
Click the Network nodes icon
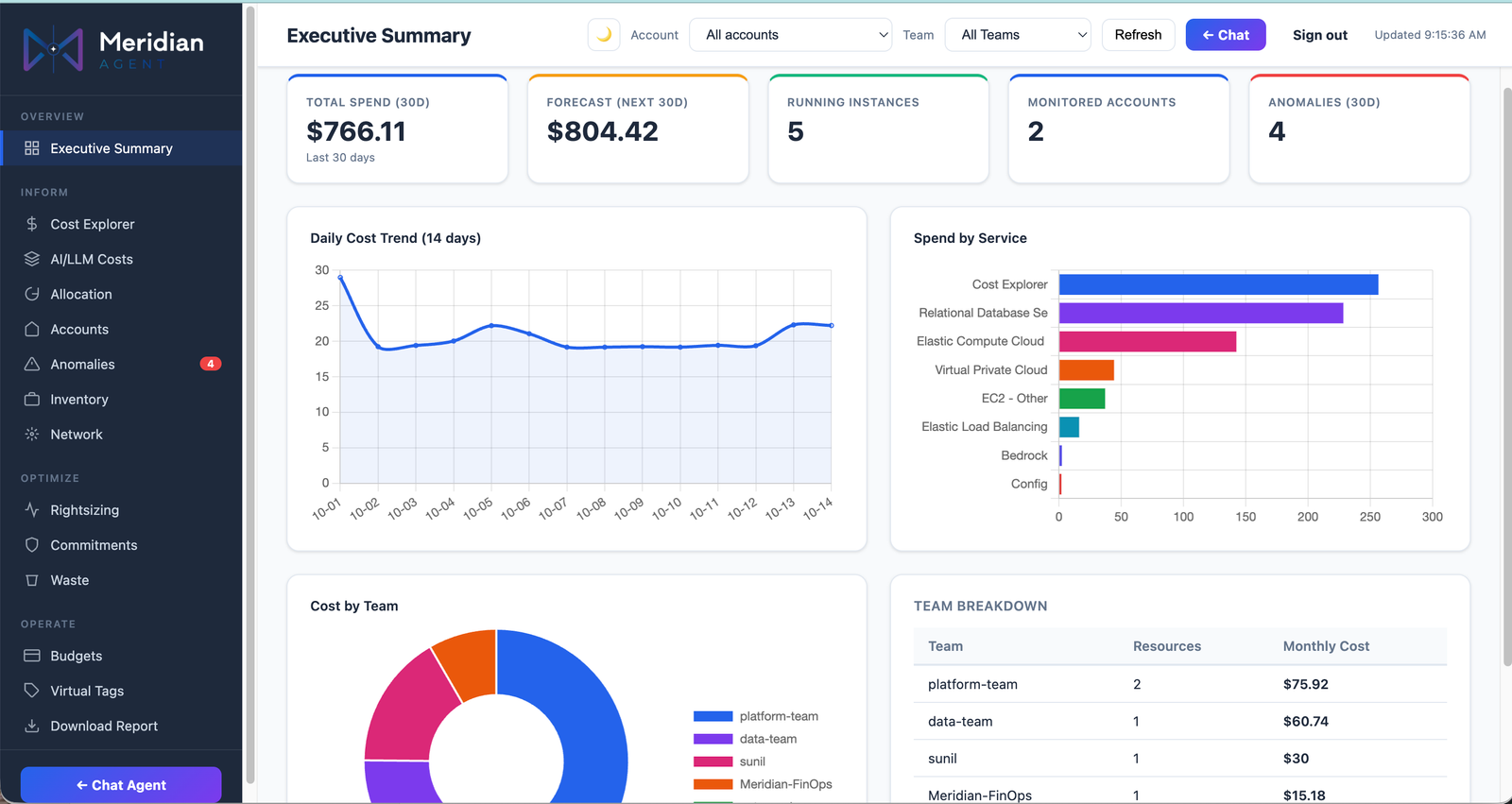(32, 435)
